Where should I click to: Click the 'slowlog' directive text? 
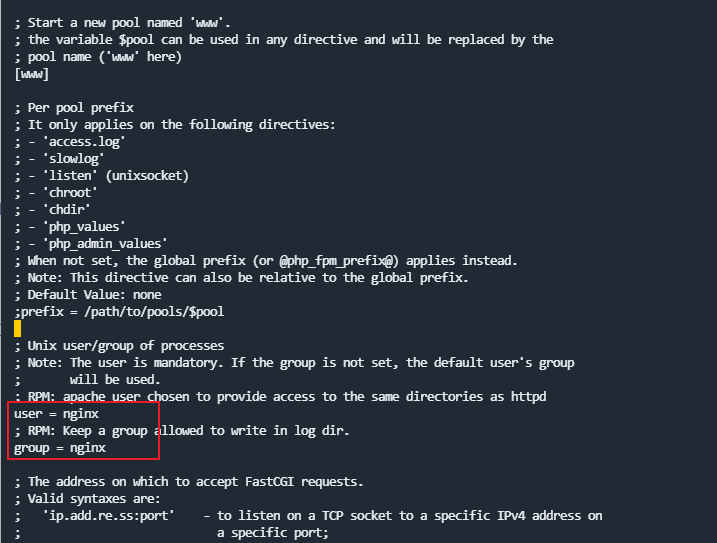click(x=74, y=159)
